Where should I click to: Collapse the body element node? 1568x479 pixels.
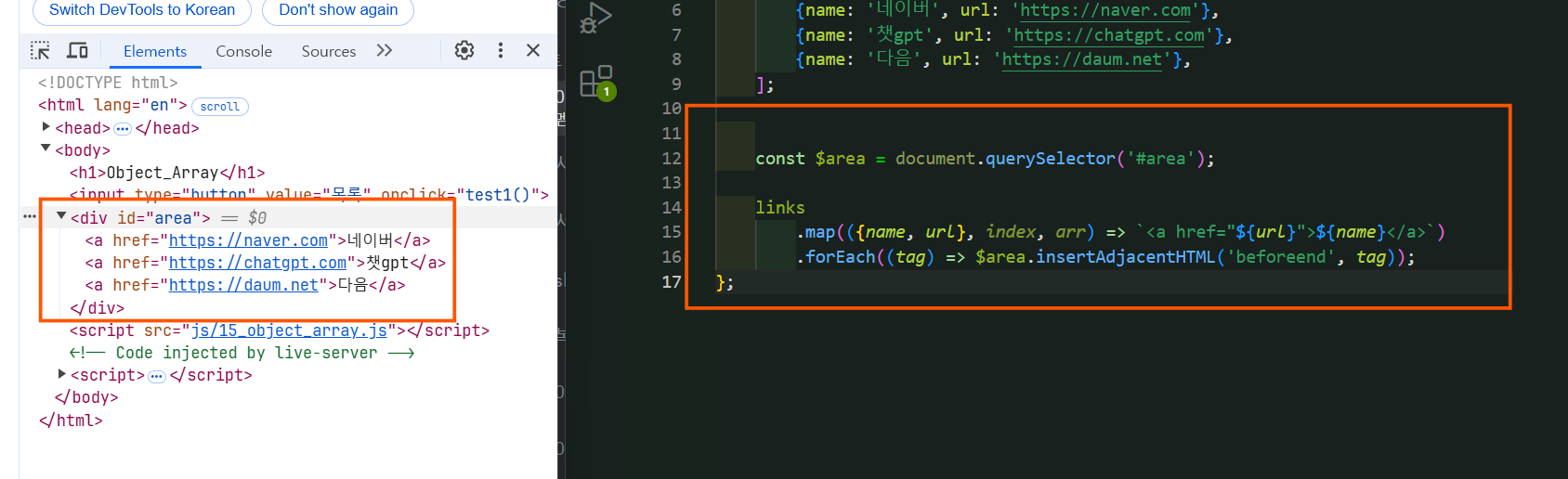pyautogui.click(x=46, y=149)
